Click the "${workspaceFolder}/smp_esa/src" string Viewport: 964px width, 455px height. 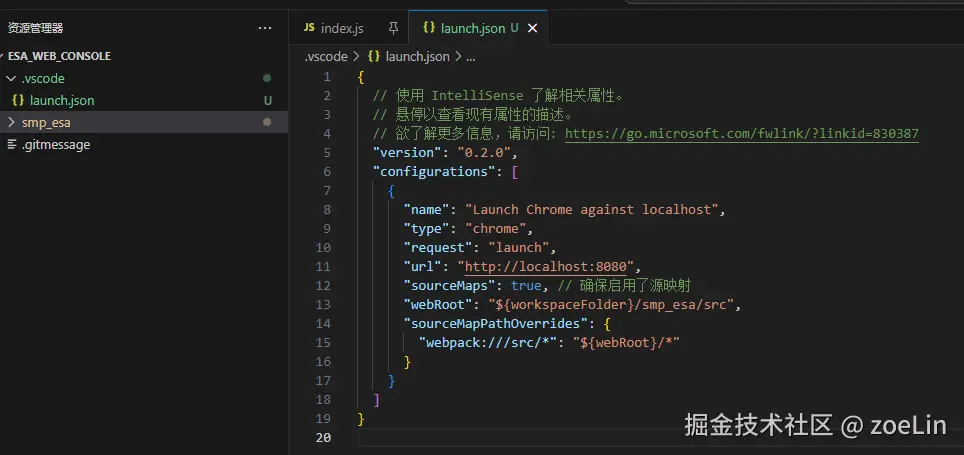click(x=610, y=305)
